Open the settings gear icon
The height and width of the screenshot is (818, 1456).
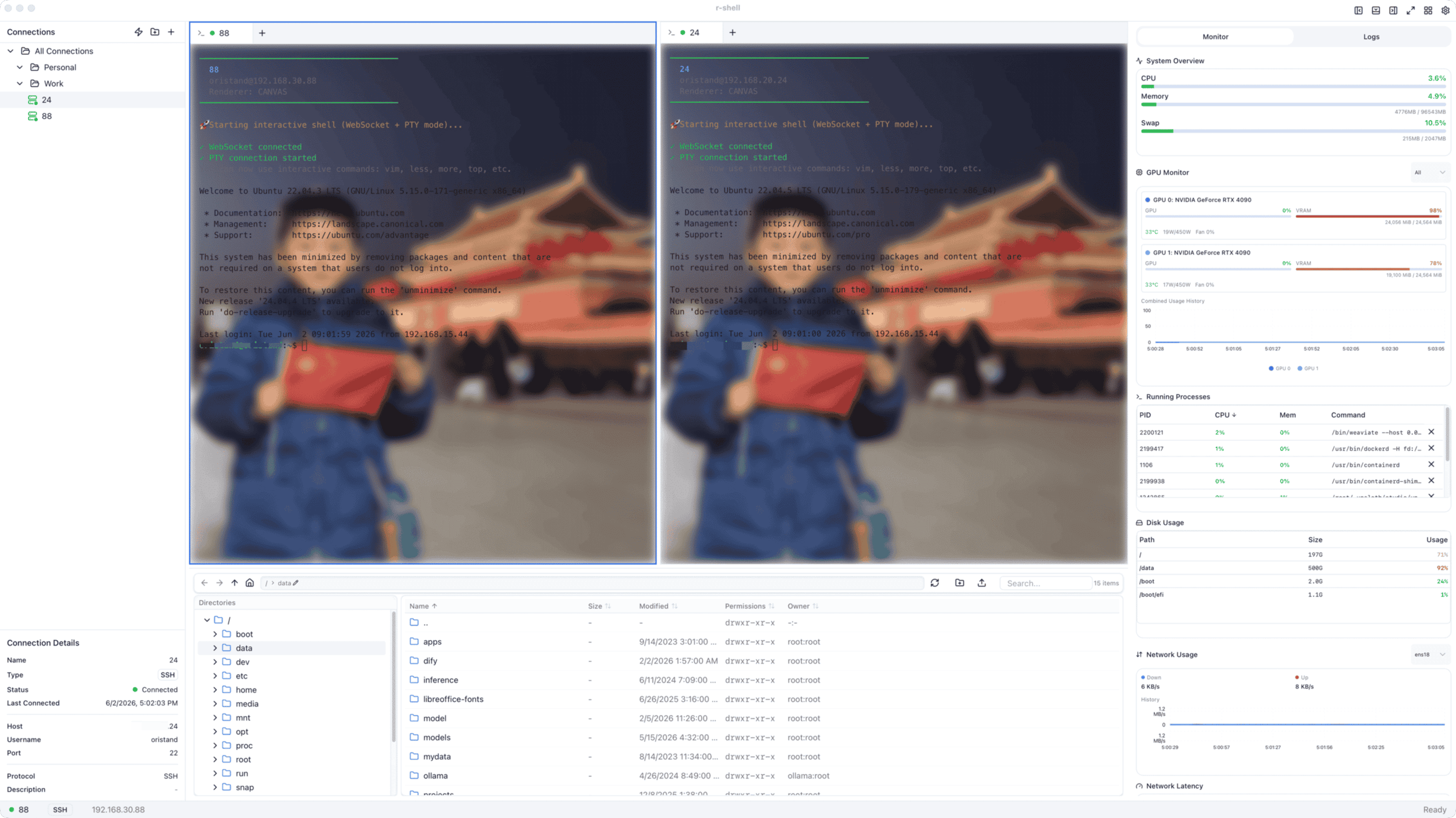tap(1446, 10)
